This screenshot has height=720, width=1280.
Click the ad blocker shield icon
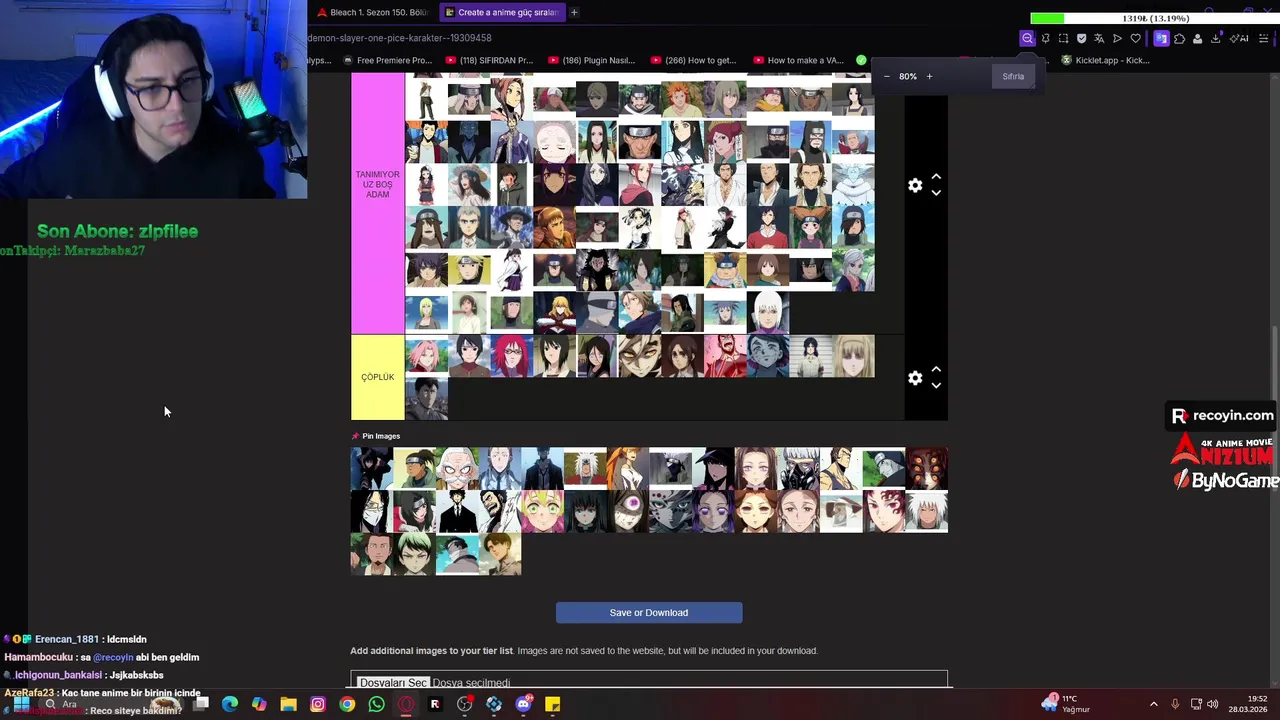click(x=1081, y=38)
